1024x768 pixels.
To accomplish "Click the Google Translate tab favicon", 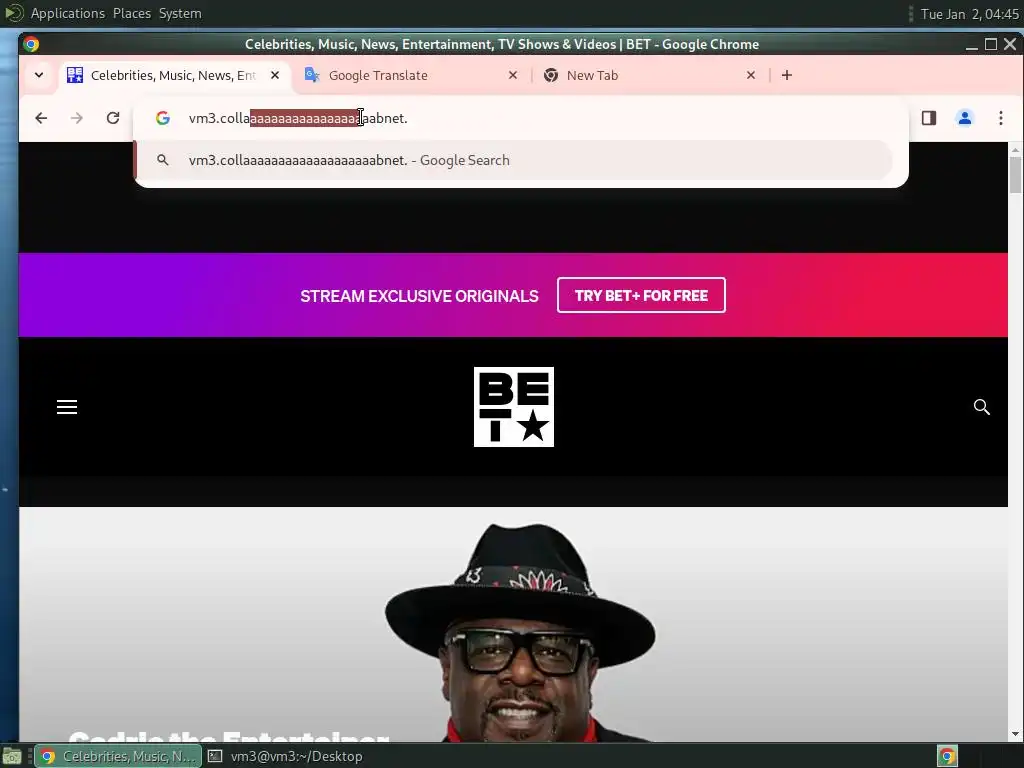I will click(x=312, y=75).
